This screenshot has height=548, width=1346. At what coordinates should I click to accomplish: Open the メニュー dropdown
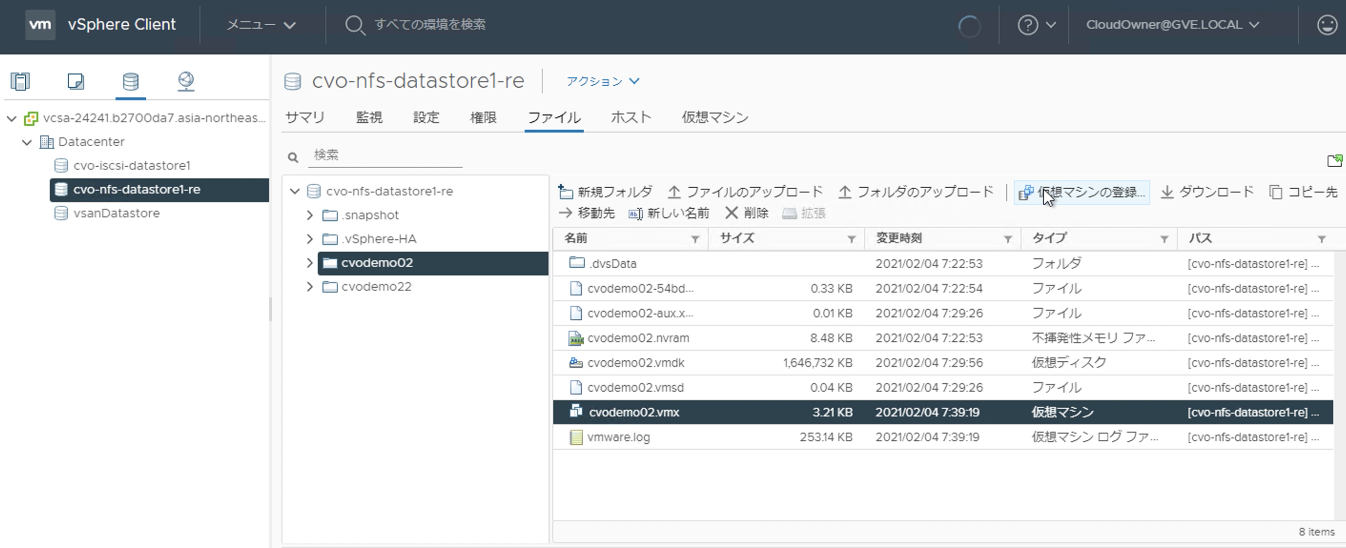pos(260,25)
